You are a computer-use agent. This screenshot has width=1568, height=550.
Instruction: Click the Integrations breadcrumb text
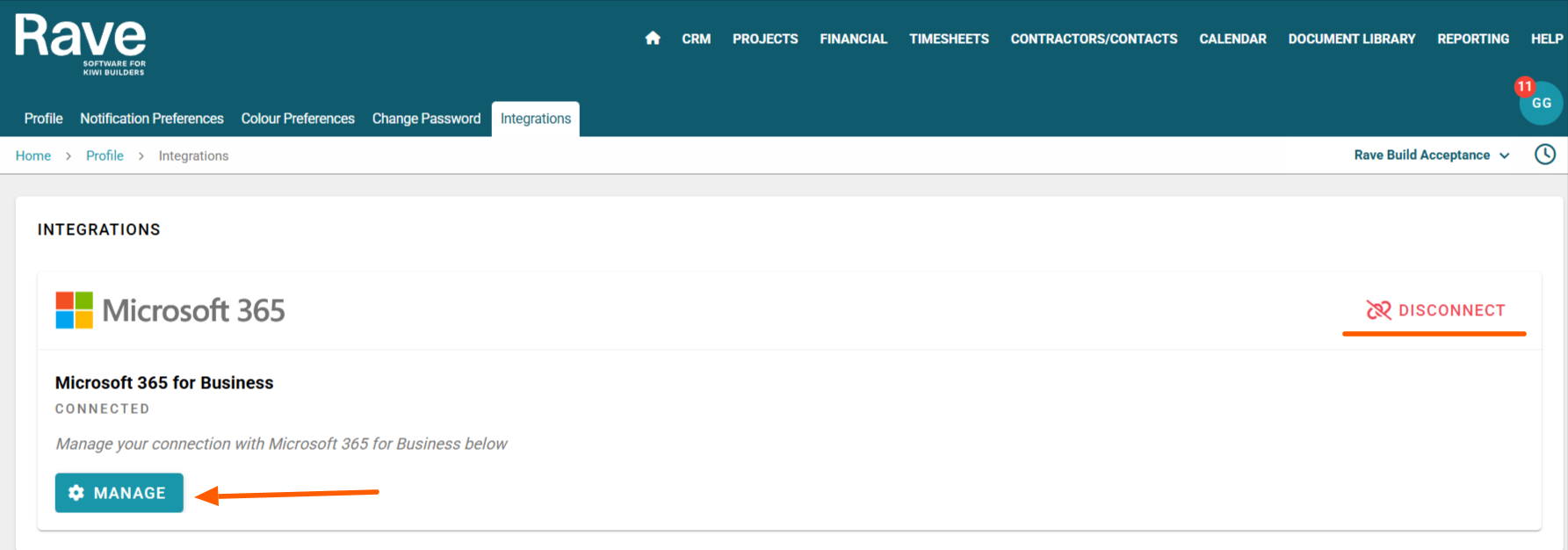(193, 156)
